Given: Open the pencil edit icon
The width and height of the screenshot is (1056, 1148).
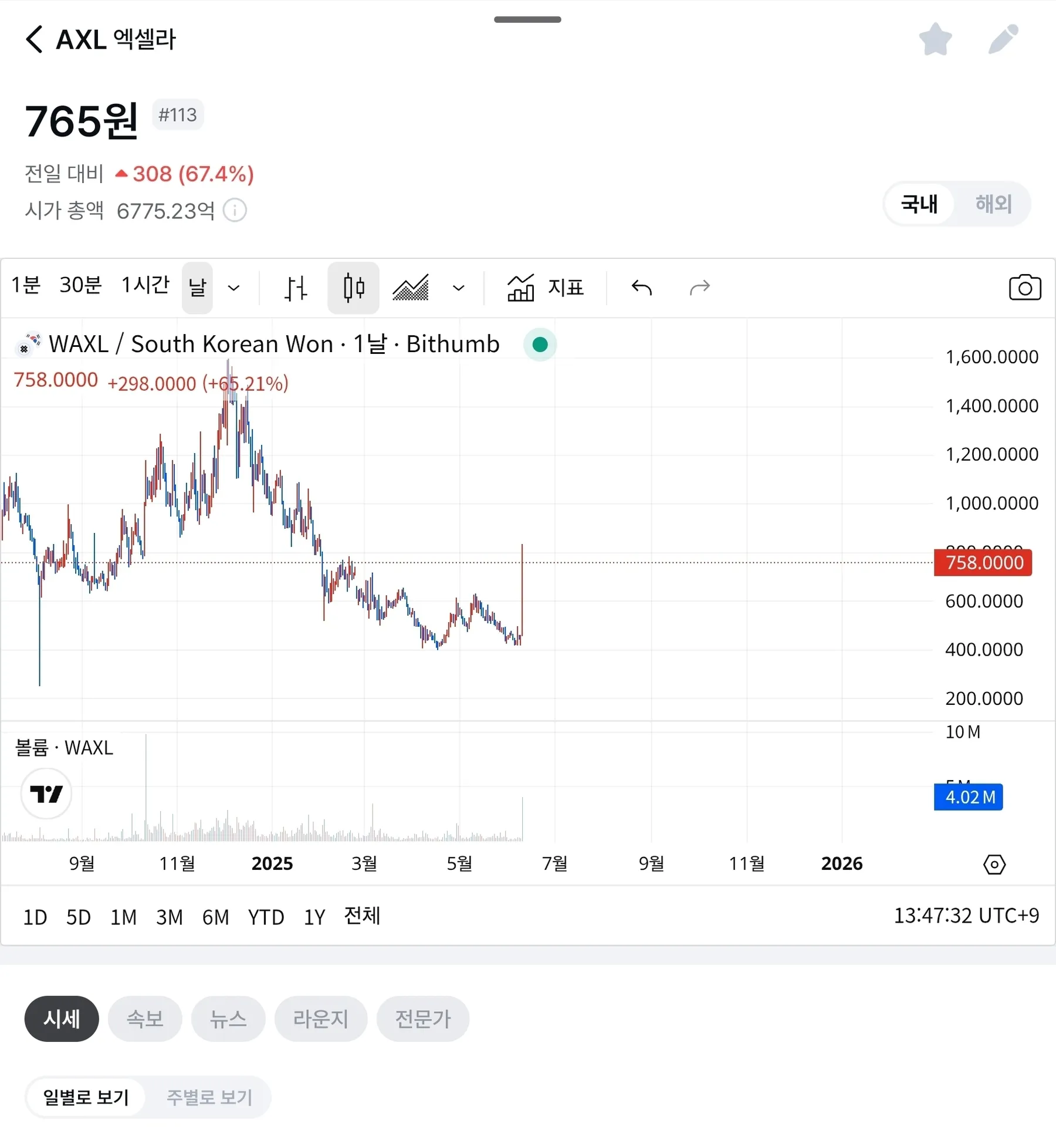Looking at the screenshot, I should pyautogui.click(x=1003, y=39).
